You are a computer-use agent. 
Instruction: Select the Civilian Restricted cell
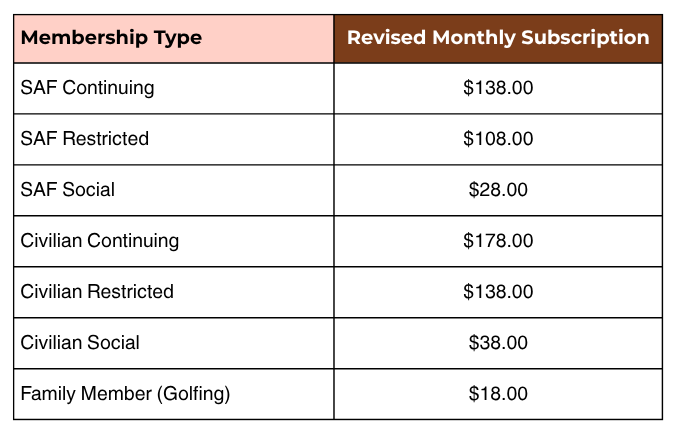click(173, 292)
